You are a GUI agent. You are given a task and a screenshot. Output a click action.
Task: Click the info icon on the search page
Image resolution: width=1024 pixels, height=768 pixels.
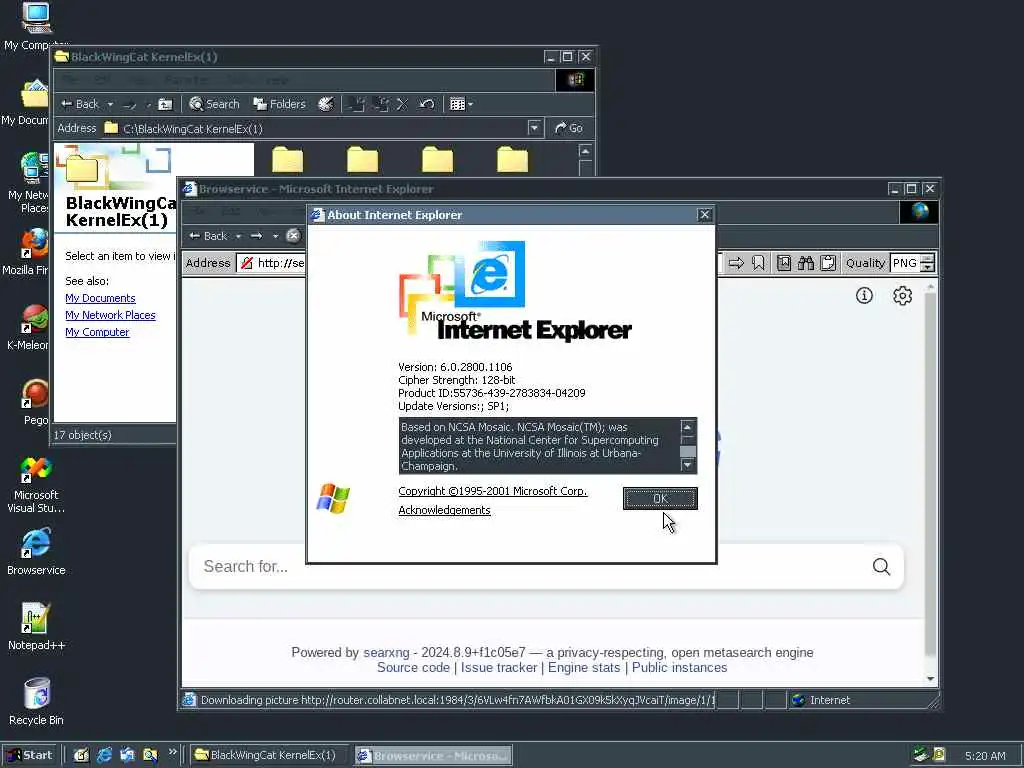[x=864, y=296]
